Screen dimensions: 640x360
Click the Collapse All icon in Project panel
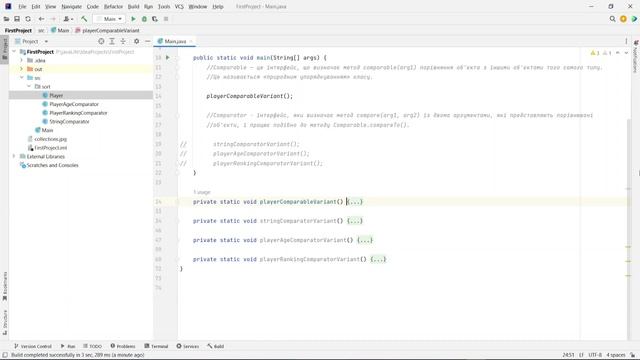click(x=123, y=41)
